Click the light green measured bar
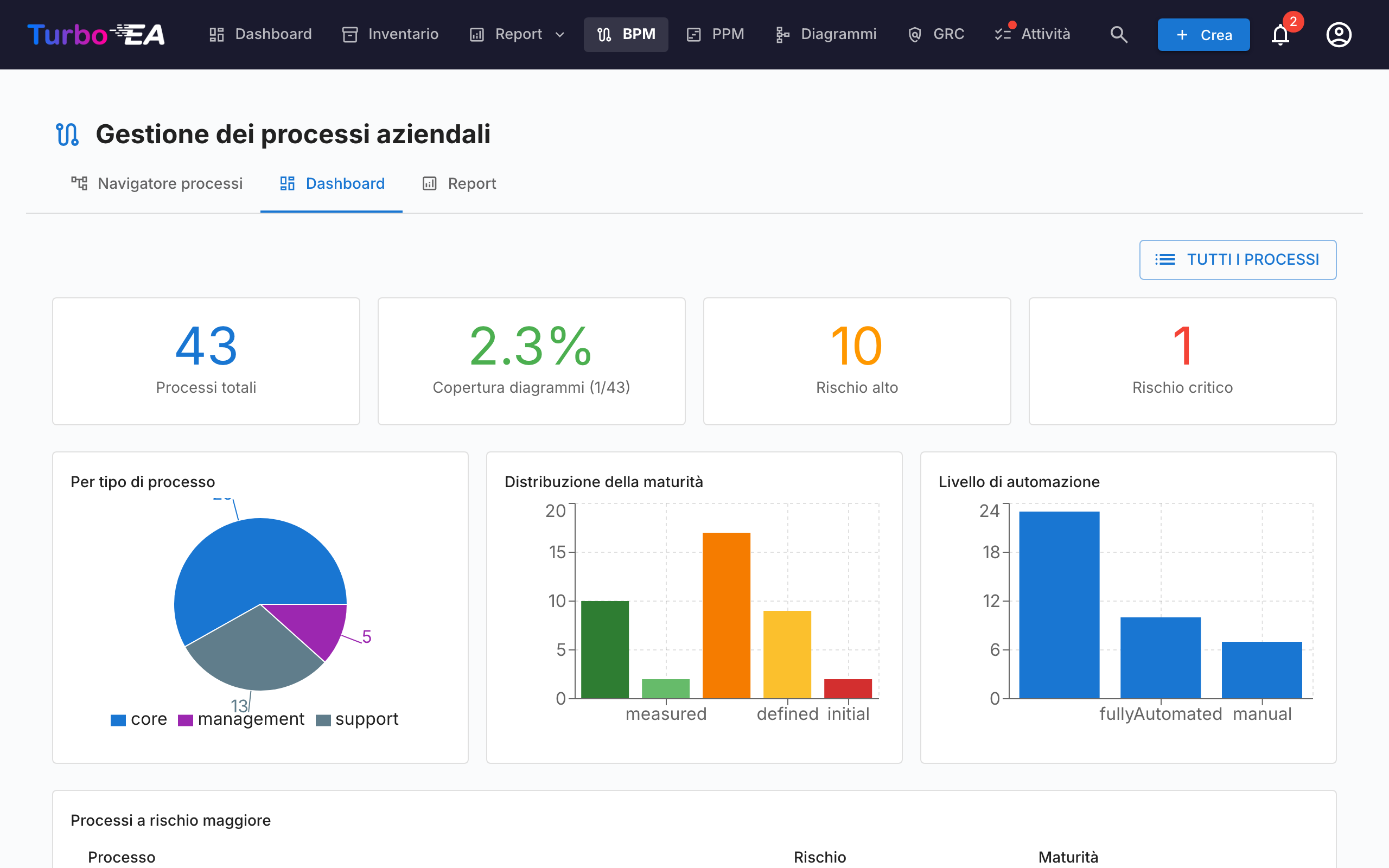1389x868 pixels. click(666, 689)
